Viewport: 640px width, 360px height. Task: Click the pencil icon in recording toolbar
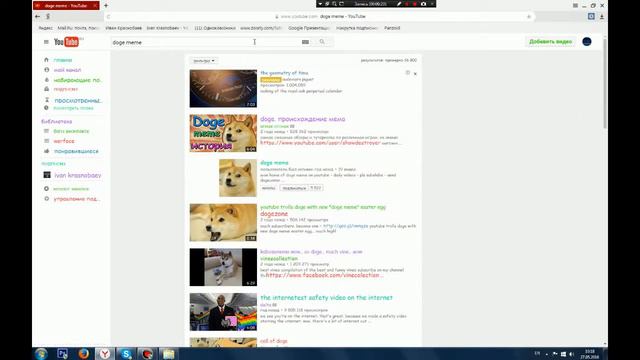[x=399, y=4]
